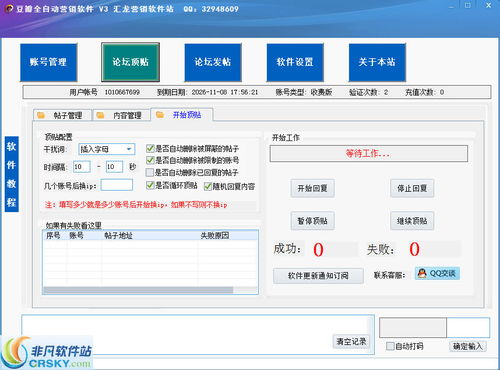Click the 帖子地址 column header
The height and width of the screenshot is (370, 500).
coord(149,236)
